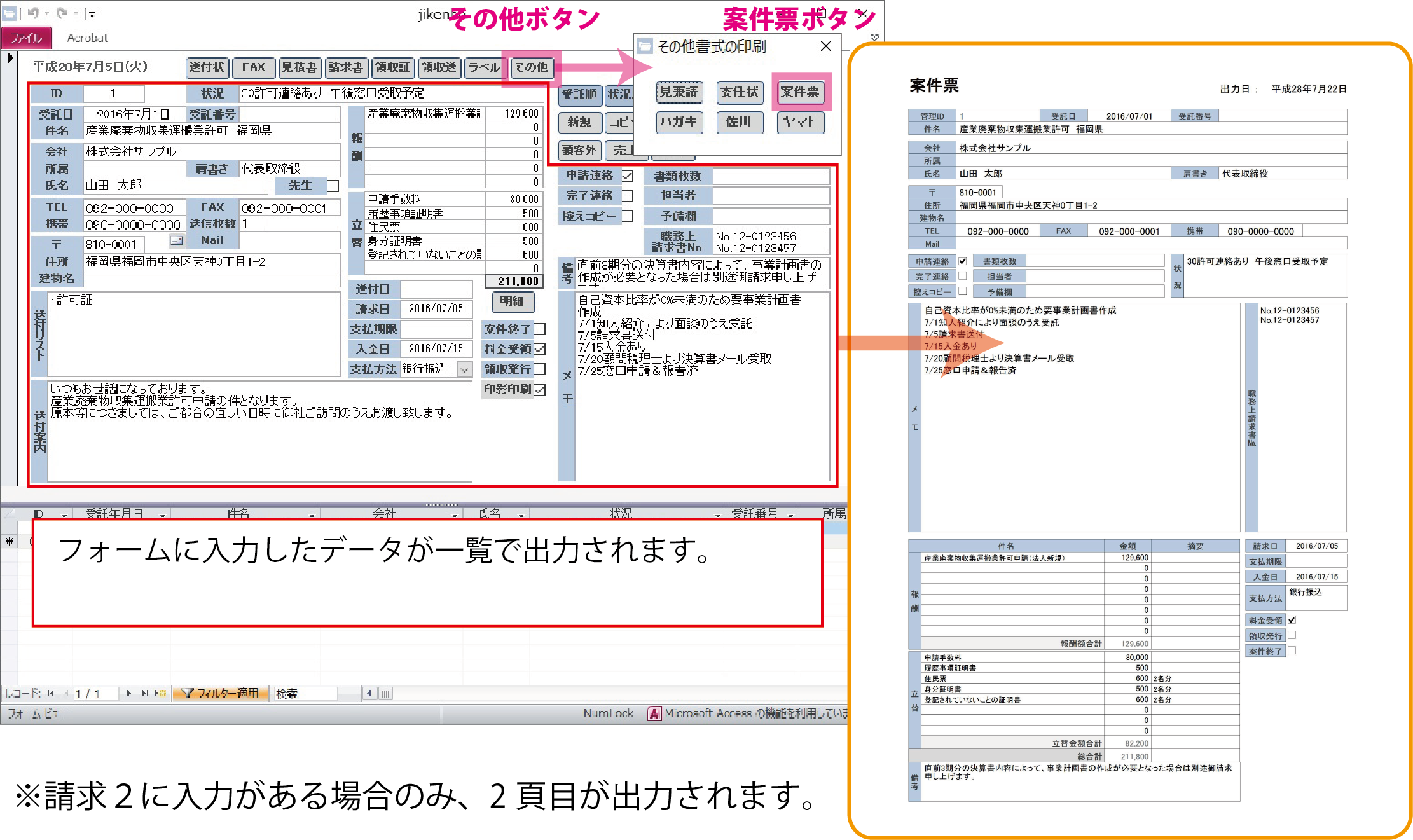Click the filter funnel フィルター適用 indicator
The height and width of the screenshot is (840, 1413).
[x=221, y=694]
